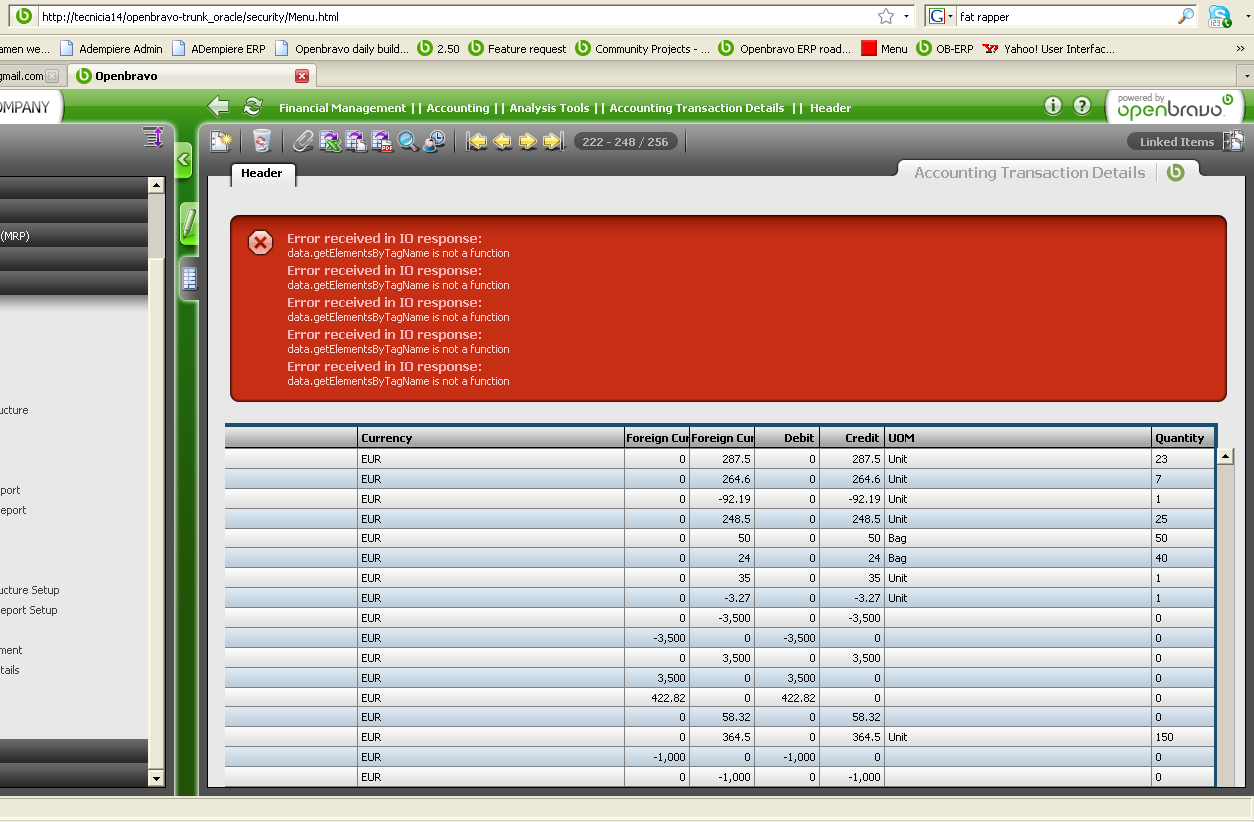Image resolution: width=1254 pixels, height=822 pixels.
Task: Go to the first record arrow
Action: pos(477,142)
